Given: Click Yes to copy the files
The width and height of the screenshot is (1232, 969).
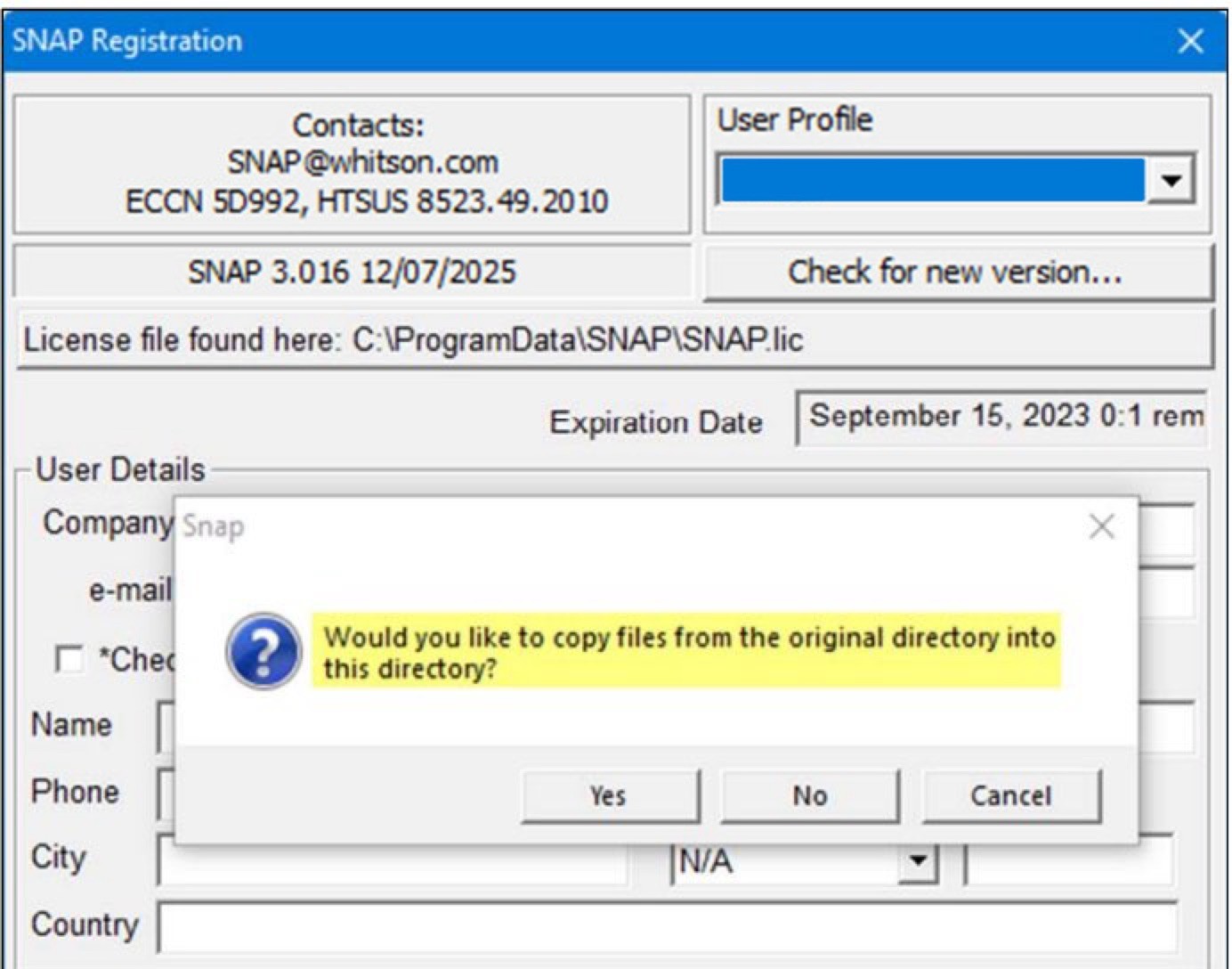Looking at the screenshot, I should pos(610,795).
